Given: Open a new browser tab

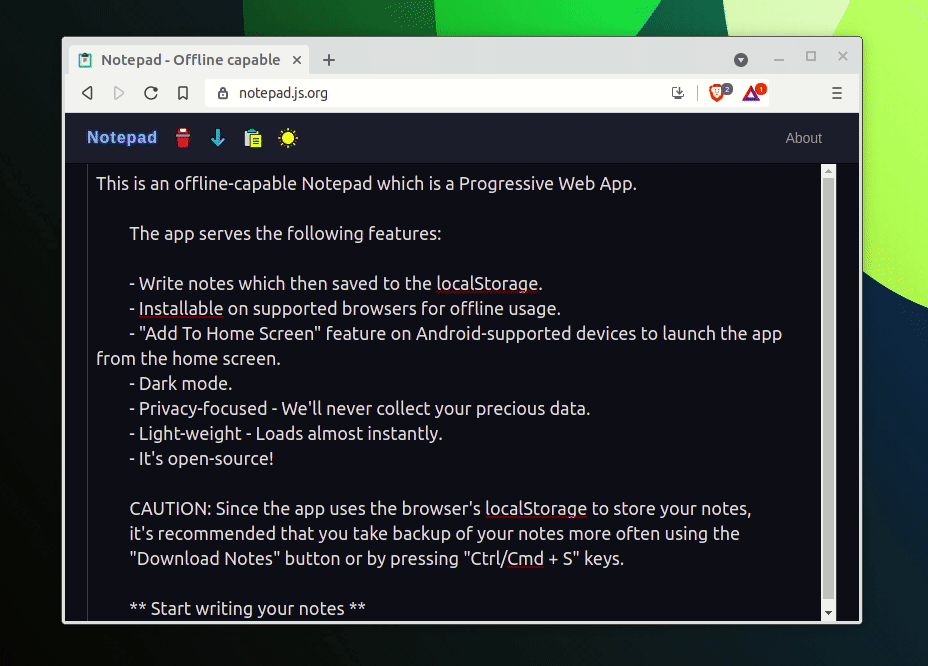Looking at the screenshot, I should [329, 60].
